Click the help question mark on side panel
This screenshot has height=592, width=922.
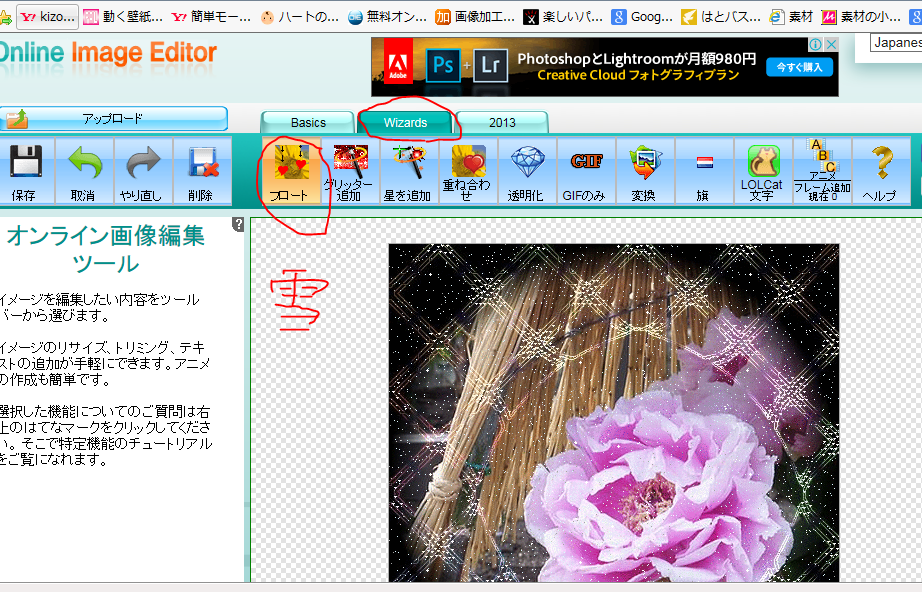pyautogui.click(x=238, y=224)
